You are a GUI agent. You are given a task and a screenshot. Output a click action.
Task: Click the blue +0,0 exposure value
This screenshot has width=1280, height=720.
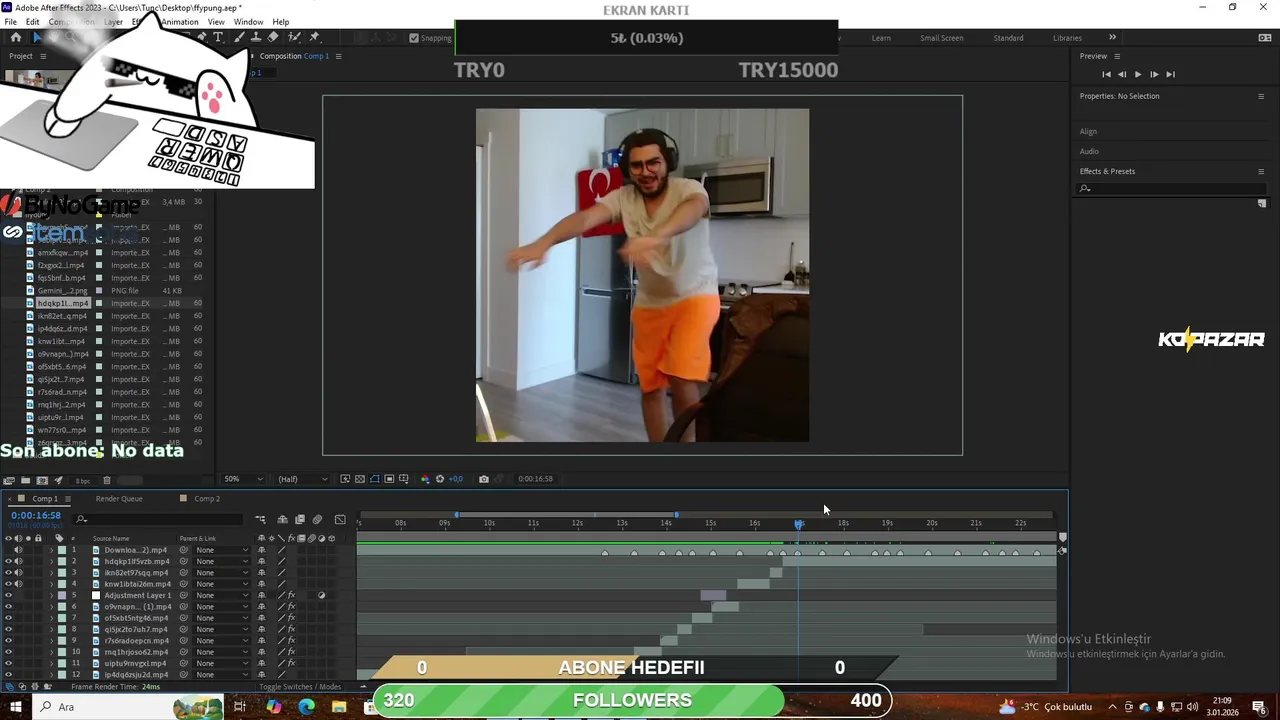(x=455, y=479)
